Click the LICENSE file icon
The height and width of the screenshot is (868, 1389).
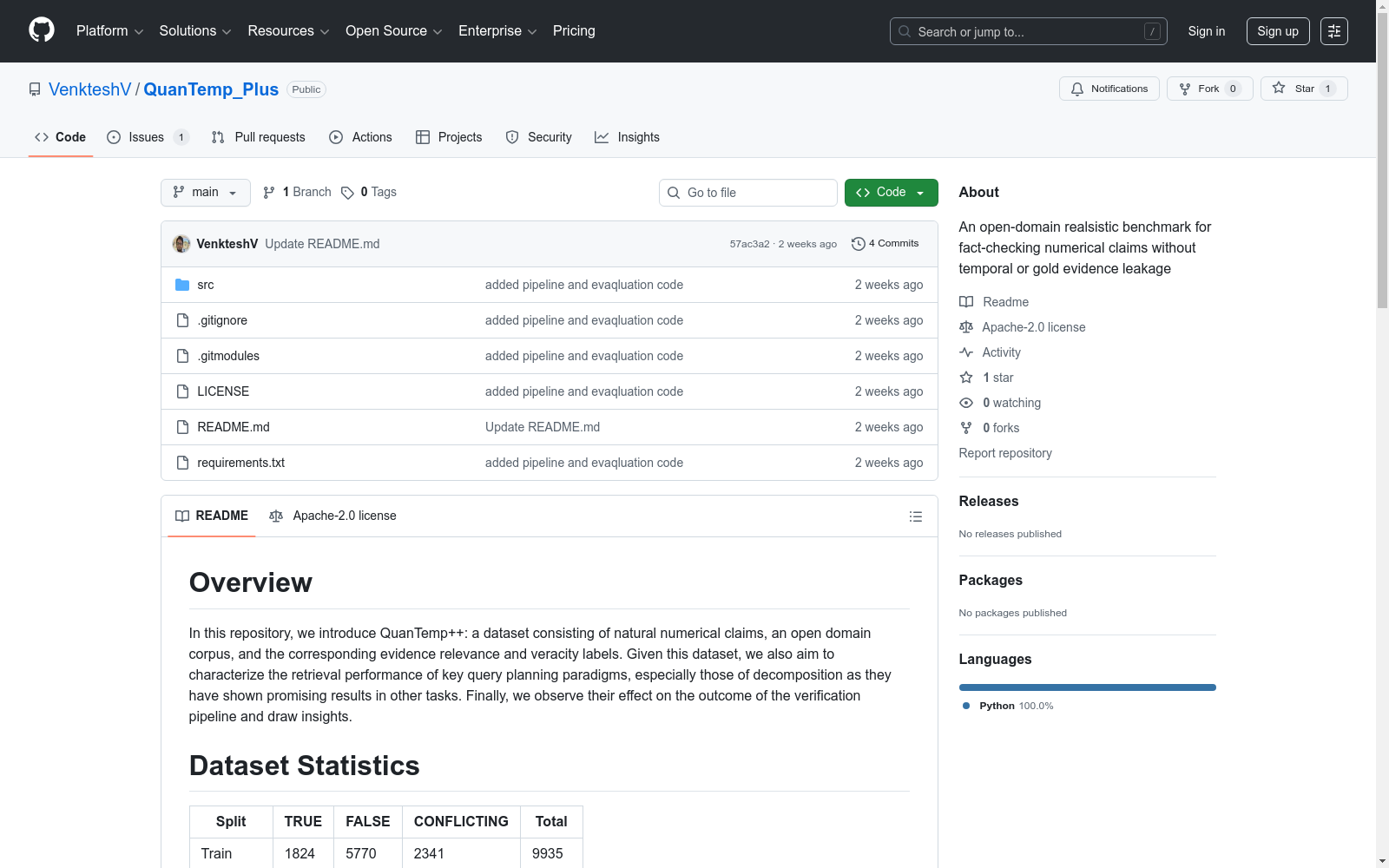click(182, 391)
